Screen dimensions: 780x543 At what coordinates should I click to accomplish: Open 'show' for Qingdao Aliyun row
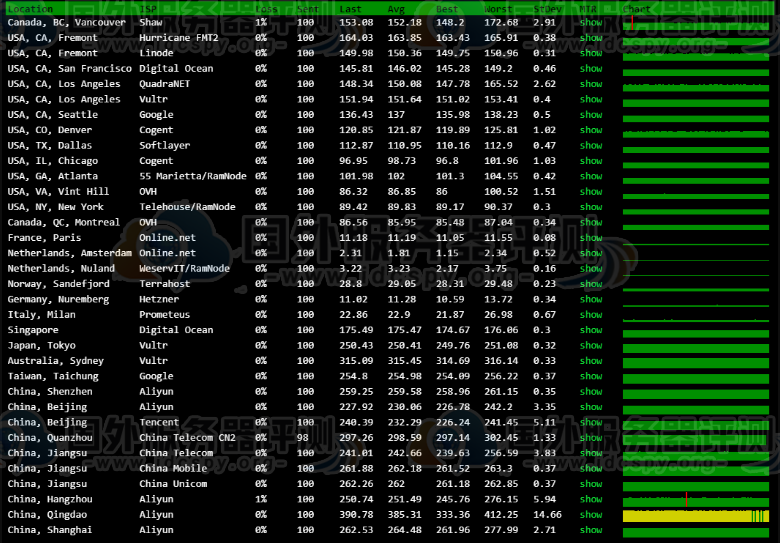tap(590, 515)
